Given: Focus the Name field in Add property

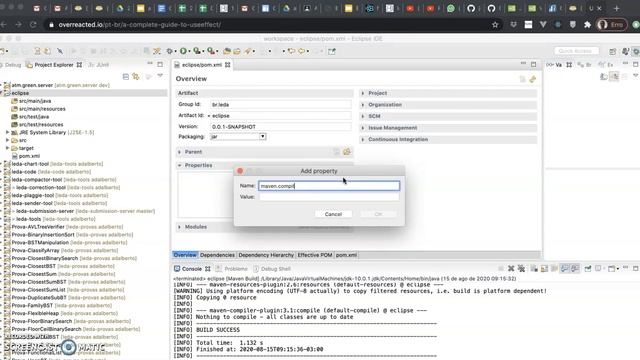Looking at the screenshot, I should pos(329,186).
